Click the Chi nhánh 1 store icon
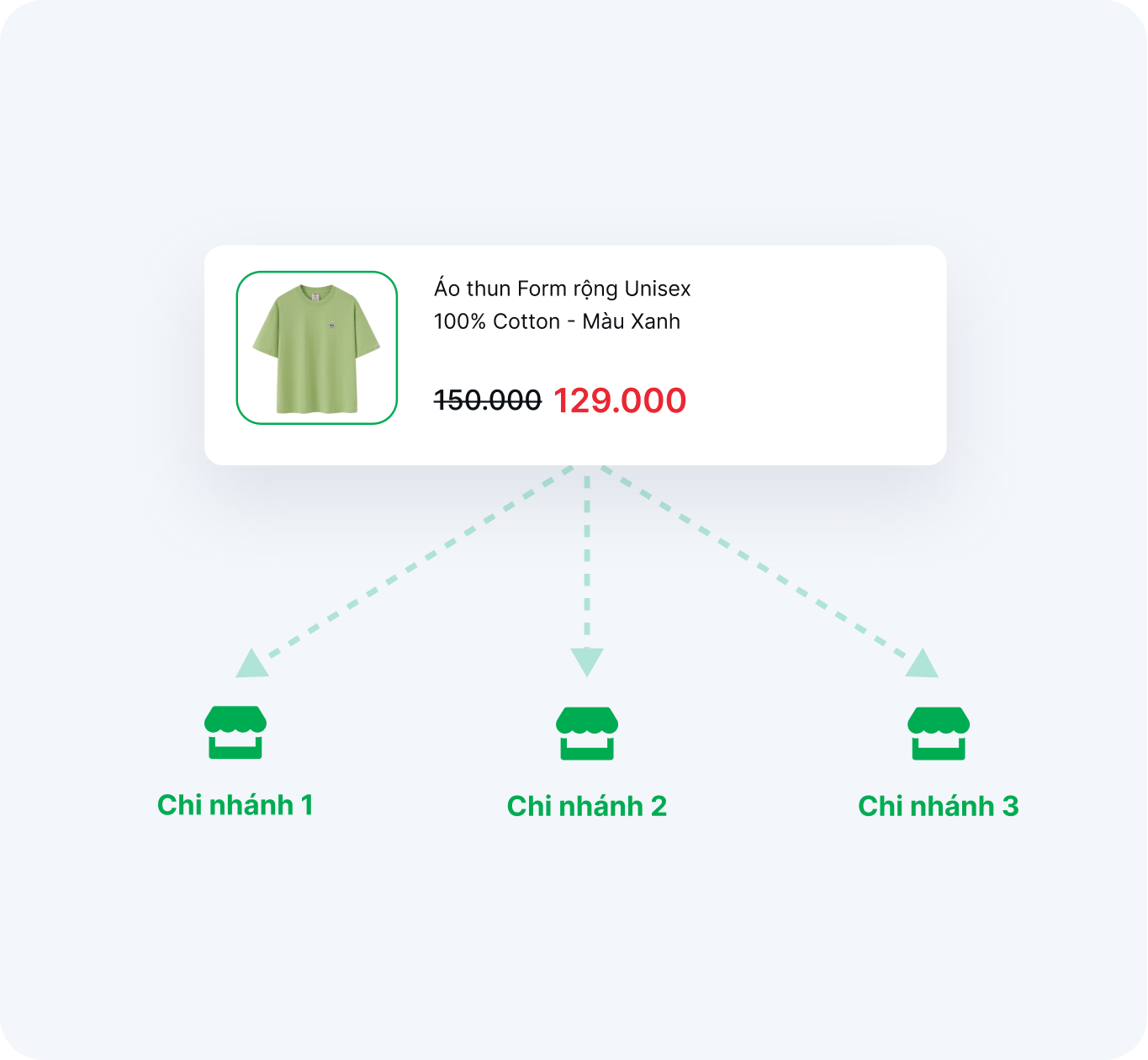Viewport: 1148px width, 1060px height. [235, 732]
